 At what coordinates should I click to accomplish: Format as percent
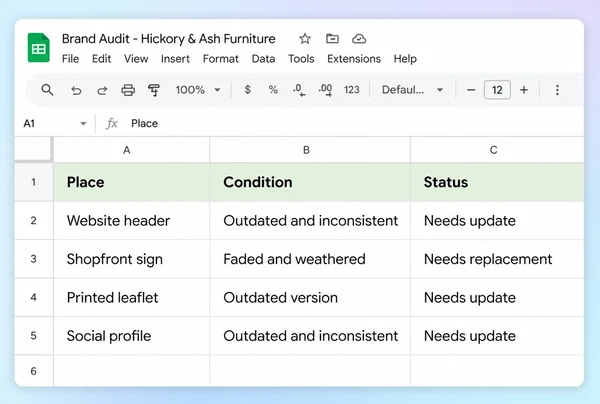tap(273, 90)
